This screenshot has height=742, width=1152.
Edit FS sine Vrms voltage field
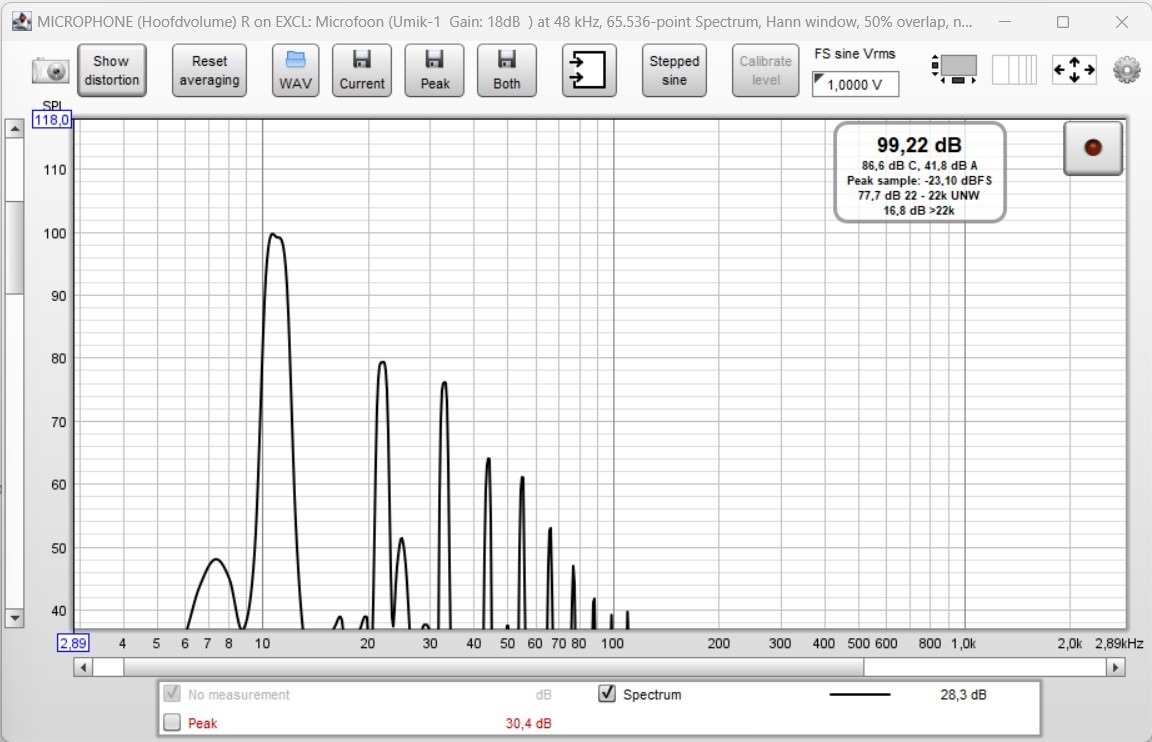[855, 84]
